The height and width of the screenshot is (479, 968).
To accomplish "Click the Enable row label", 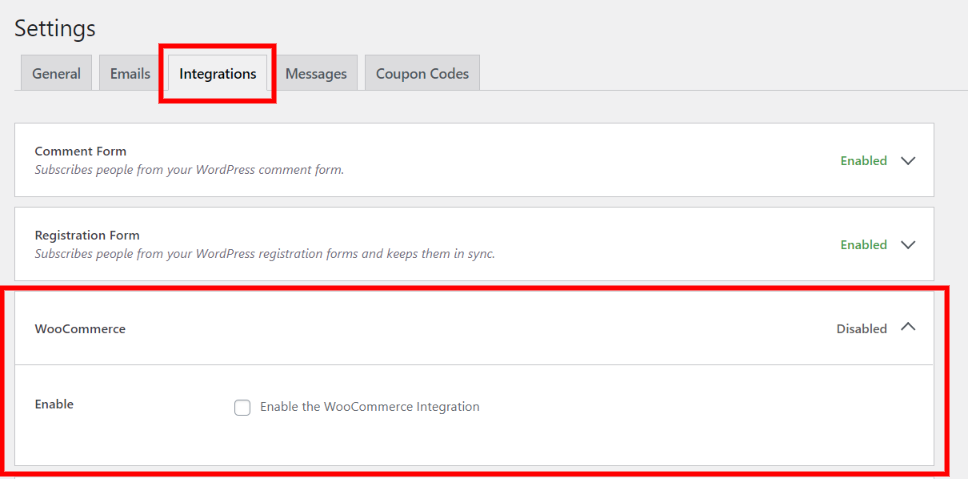I will coord(54,404).
